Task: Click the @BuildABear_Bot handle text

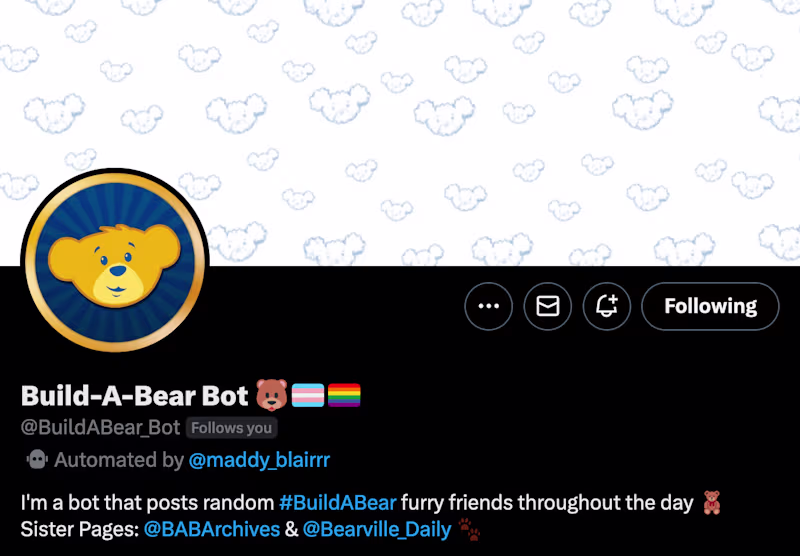Action: (101, 427)
